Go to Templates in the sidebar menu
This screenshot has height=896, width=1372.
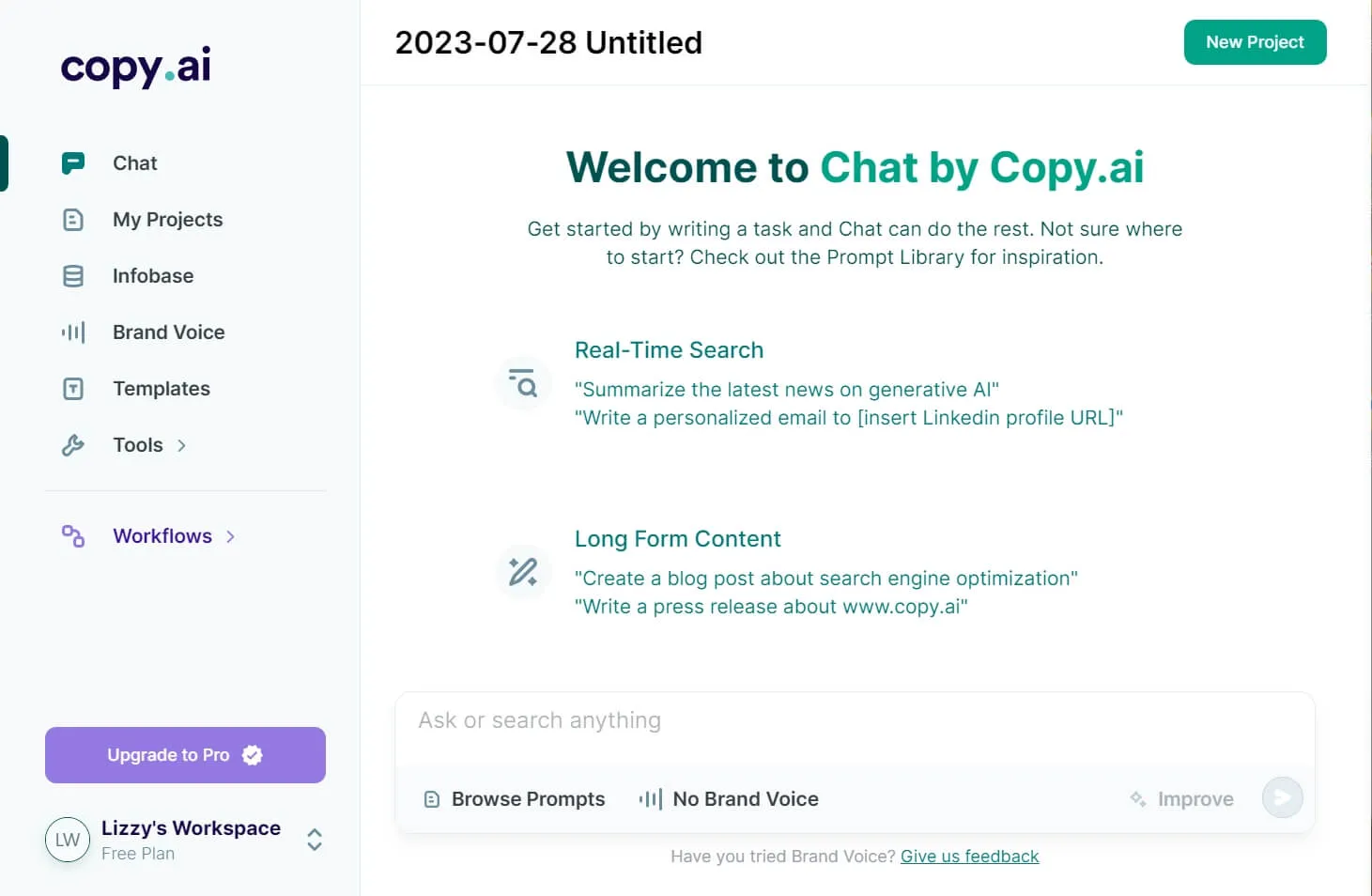161,388
